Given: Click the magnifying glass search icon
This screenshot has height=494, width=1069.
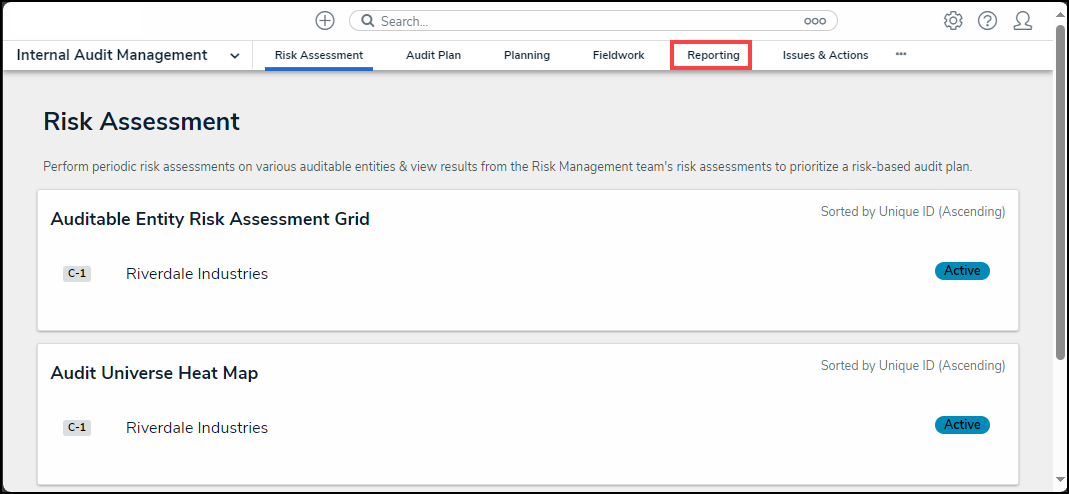Looking at the screenshot, I should [367, 21].
